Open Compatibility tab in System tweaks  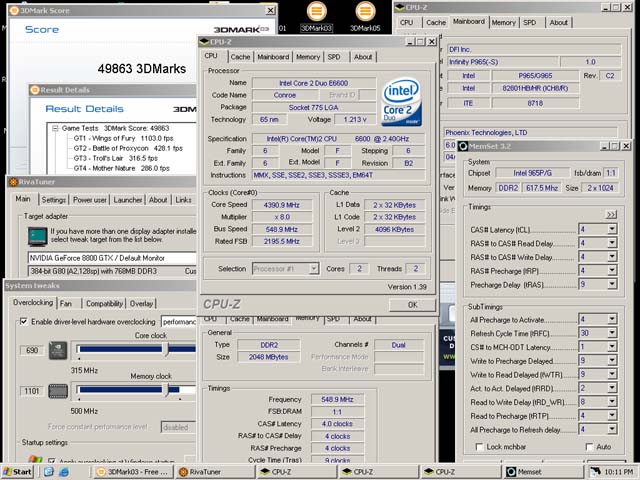pos(104,304)
